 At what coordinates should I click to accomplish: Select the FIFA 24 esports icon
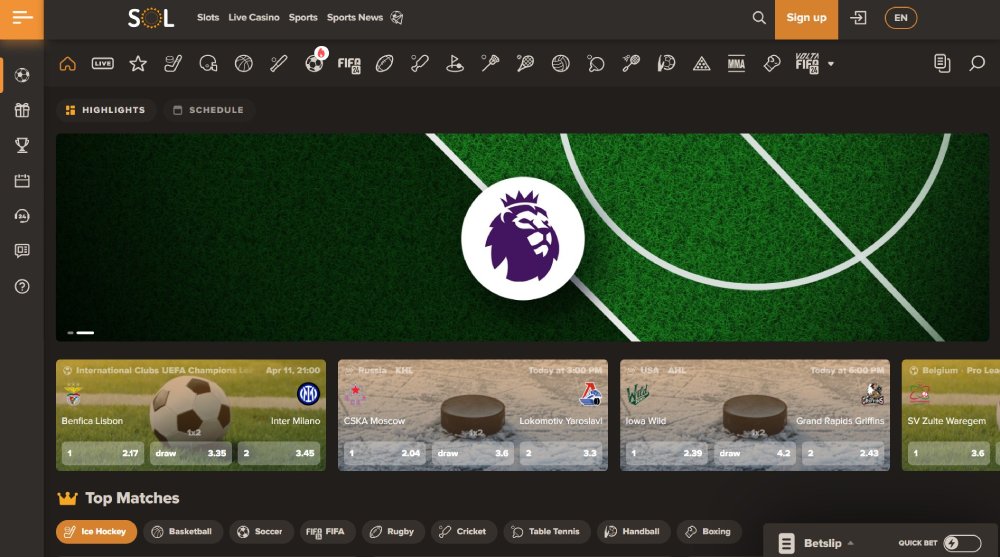click(x=349, y=64)
